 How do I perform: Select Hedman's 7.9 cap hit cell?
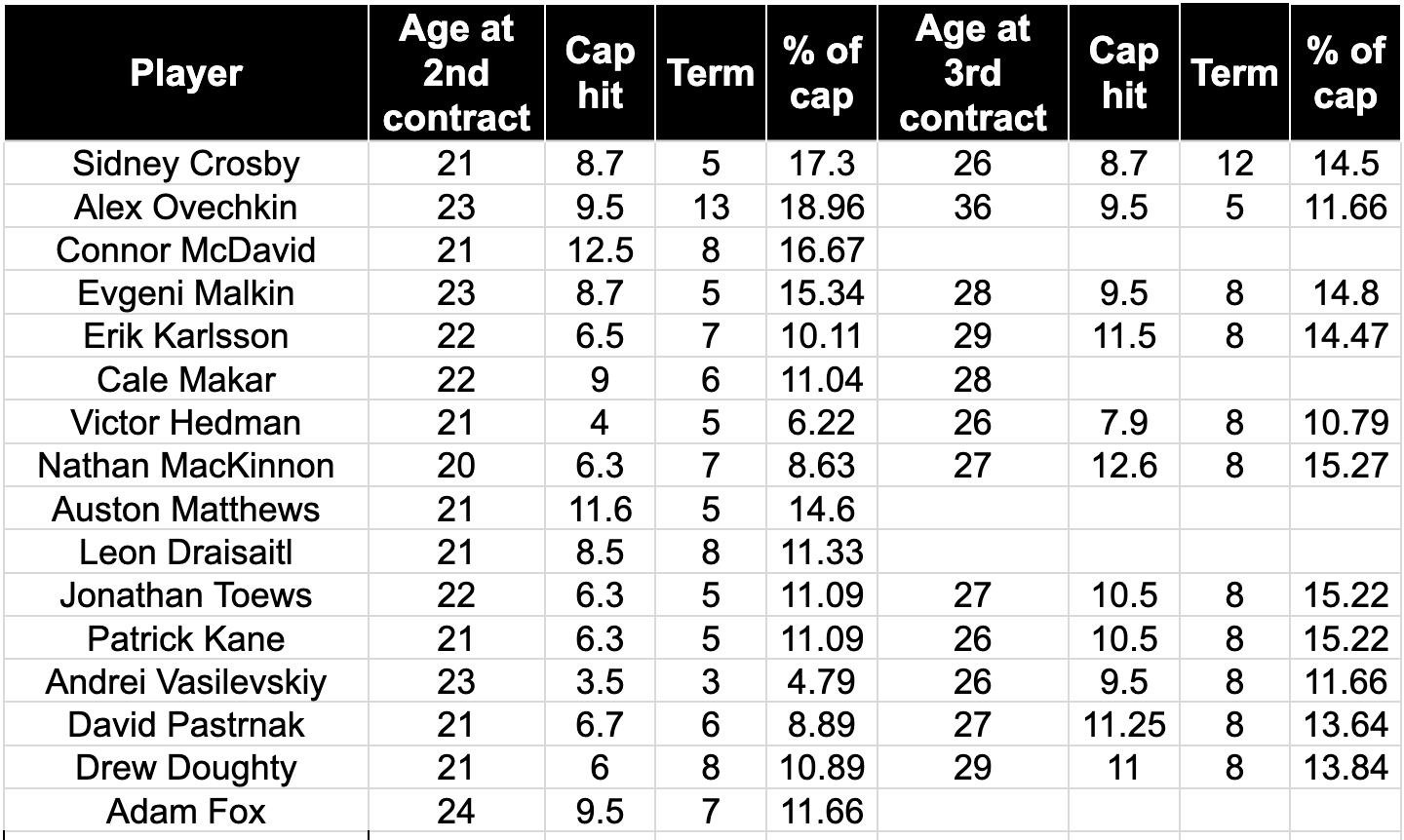[x=1123, y=423]
